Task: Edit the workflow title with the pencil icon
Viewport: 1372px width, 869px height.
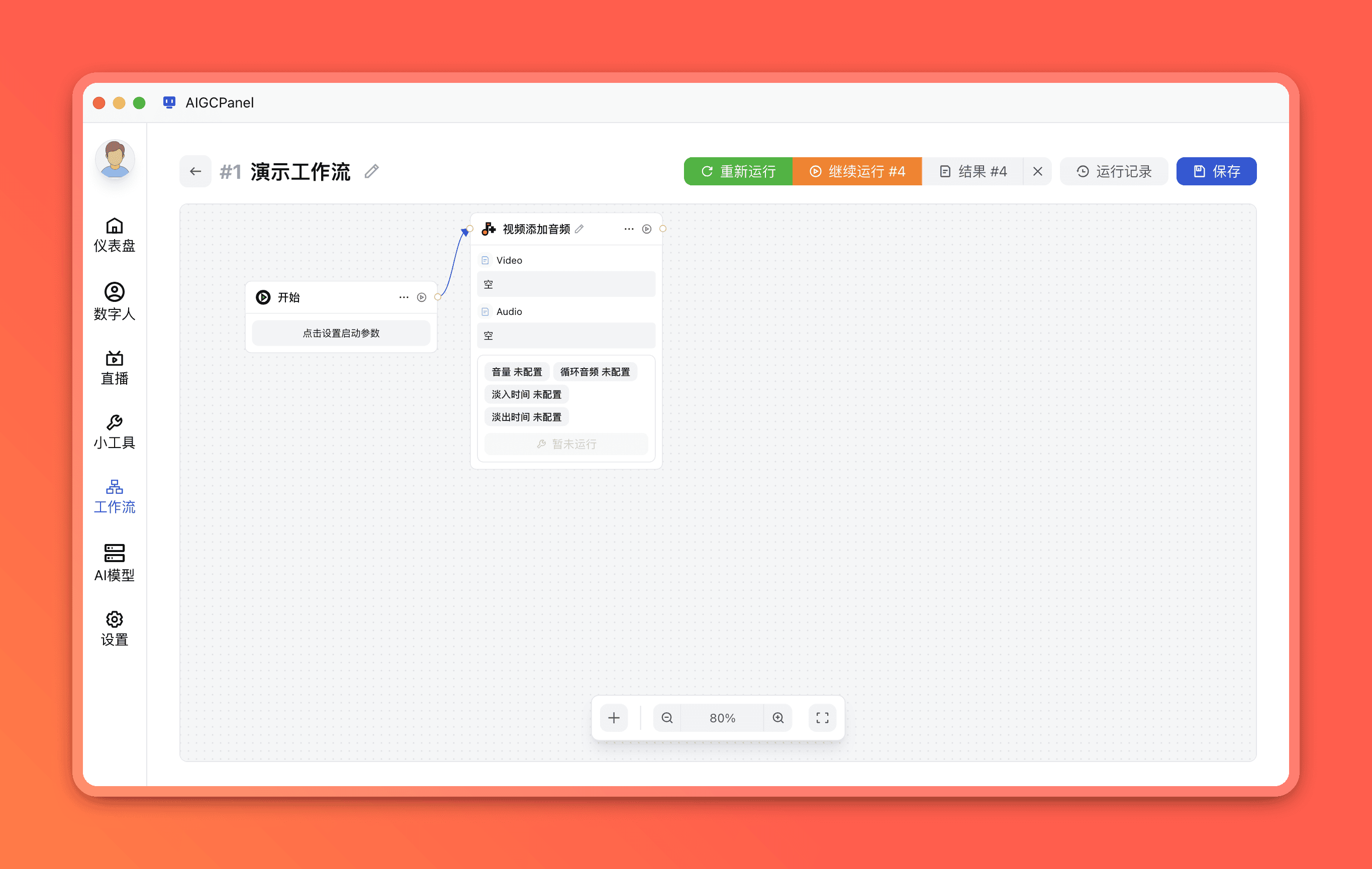Action: click(x=371, y=171)
